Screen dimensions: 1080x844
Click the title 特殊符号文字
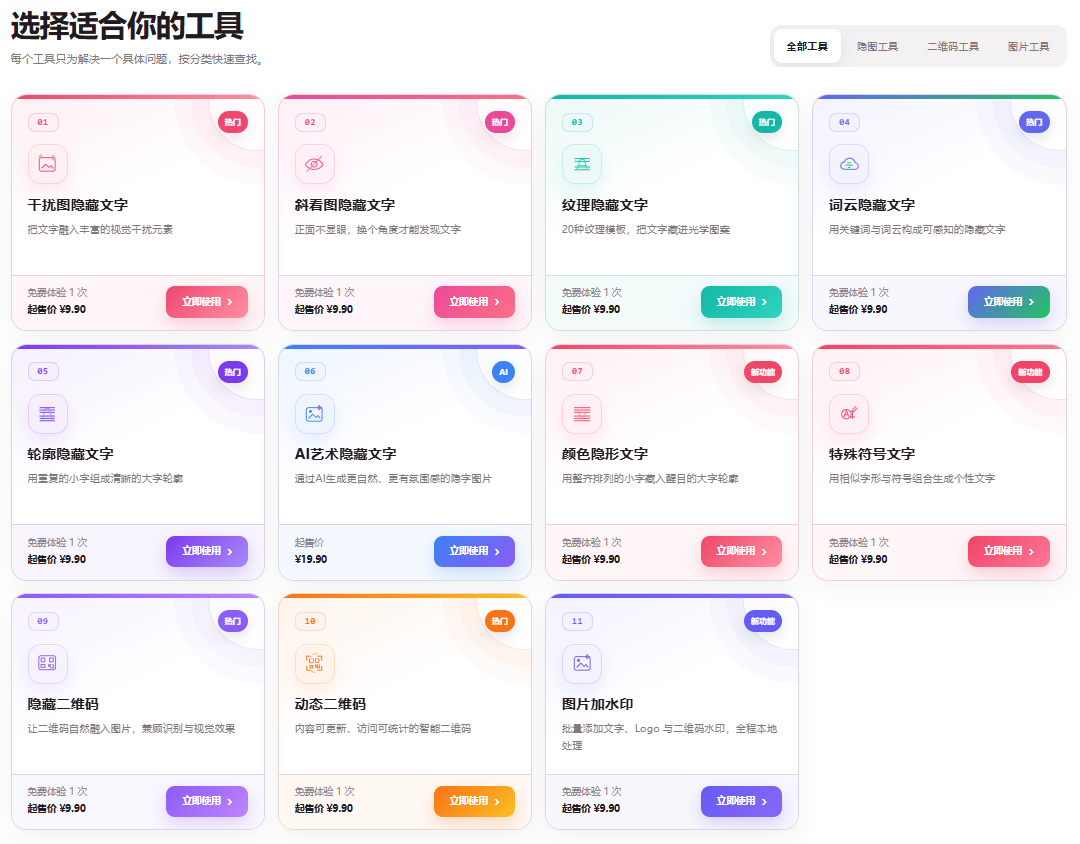872,454
